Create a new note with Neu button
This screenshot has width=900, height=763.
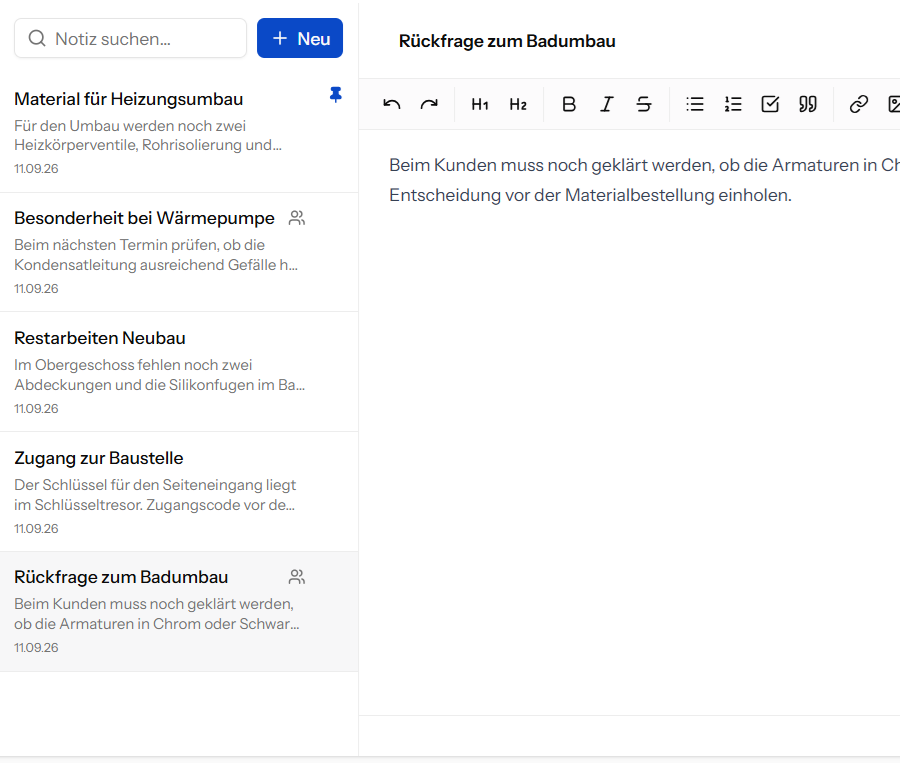click(x=300, y=38)
